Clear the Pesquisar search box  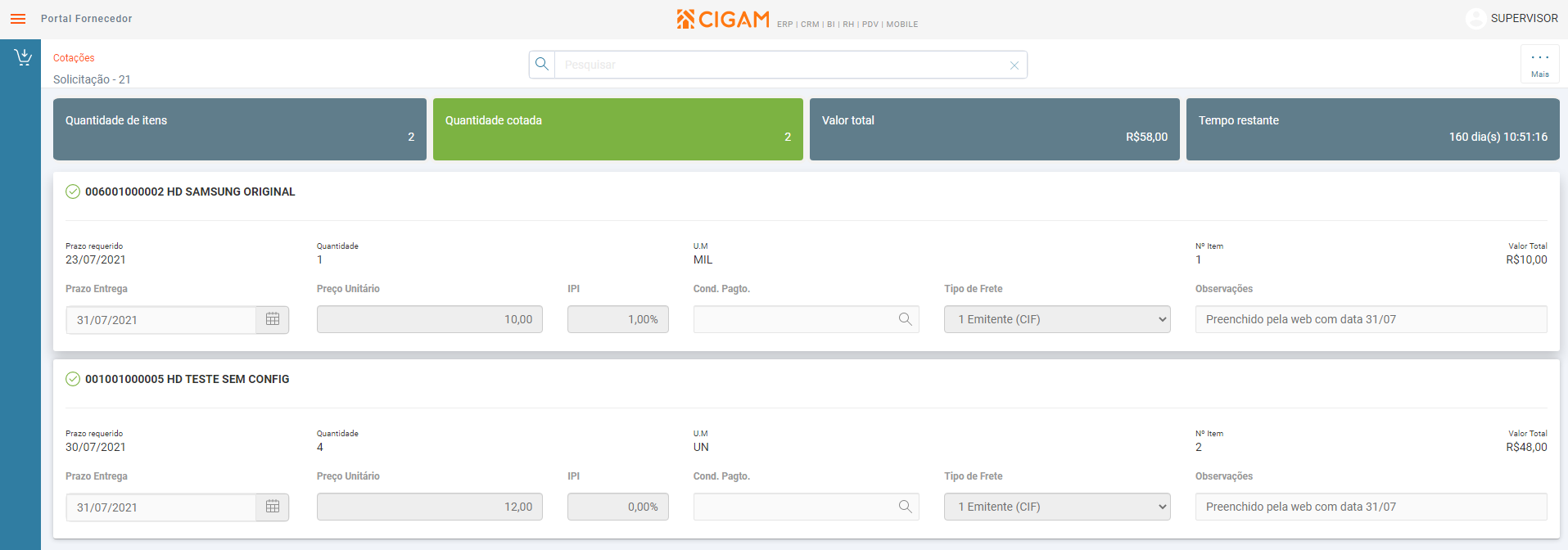(1014, 65)
